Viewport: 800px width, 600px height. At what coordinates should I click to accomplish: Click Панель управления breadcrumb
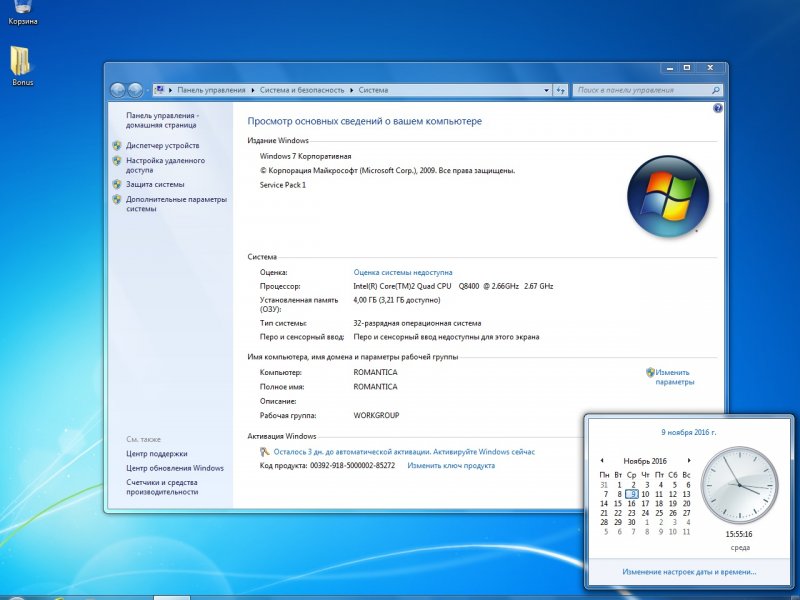[211, 90]
